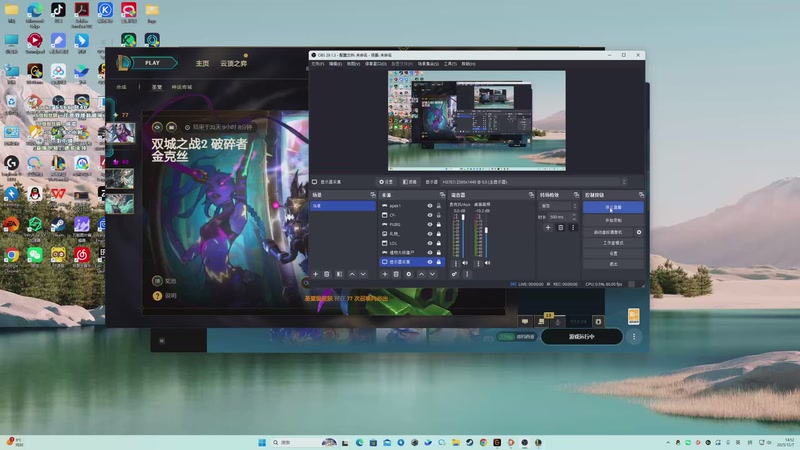Image resolution: width=800 pixels, height=450 pixels.
Task: Remove transition with trash icon
Action: [561, 228]
